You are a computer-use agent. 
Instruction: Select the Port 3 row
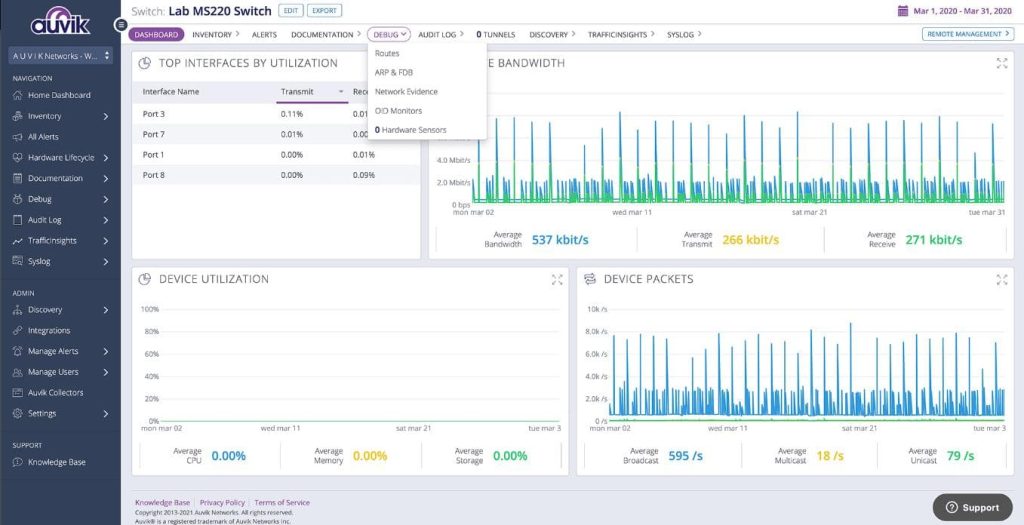276,114
